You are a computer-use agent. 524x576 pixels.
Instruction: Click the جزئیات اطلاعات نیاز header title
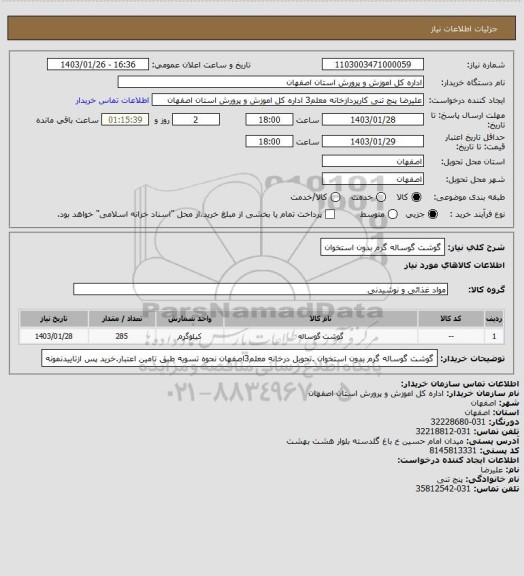tap(464, 29)
